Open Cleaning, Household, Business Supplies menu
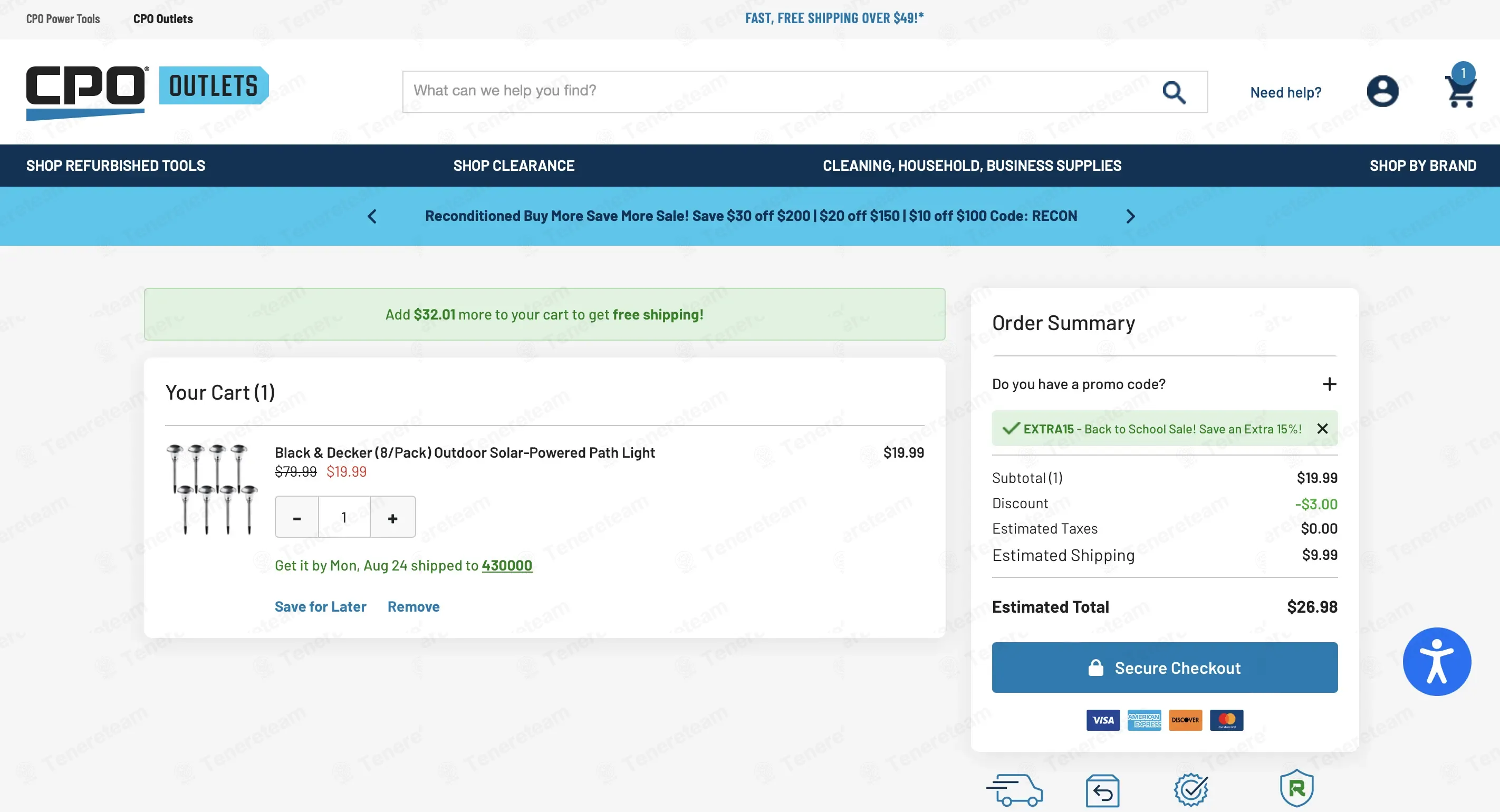Screen dimensions: 1500x812 tap(972, 166)
